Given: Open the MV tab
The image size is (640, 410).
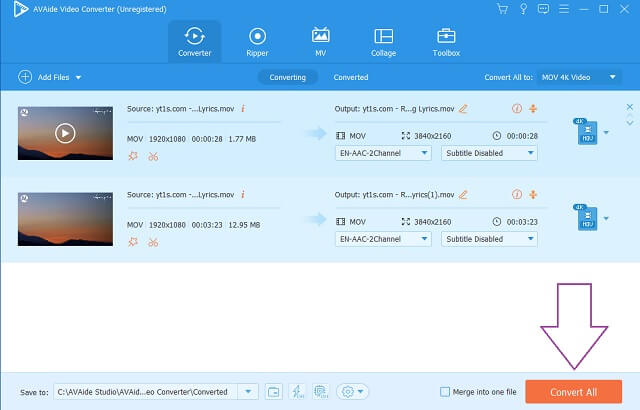Looking at the screenshot, I should [x=320, y=41].
